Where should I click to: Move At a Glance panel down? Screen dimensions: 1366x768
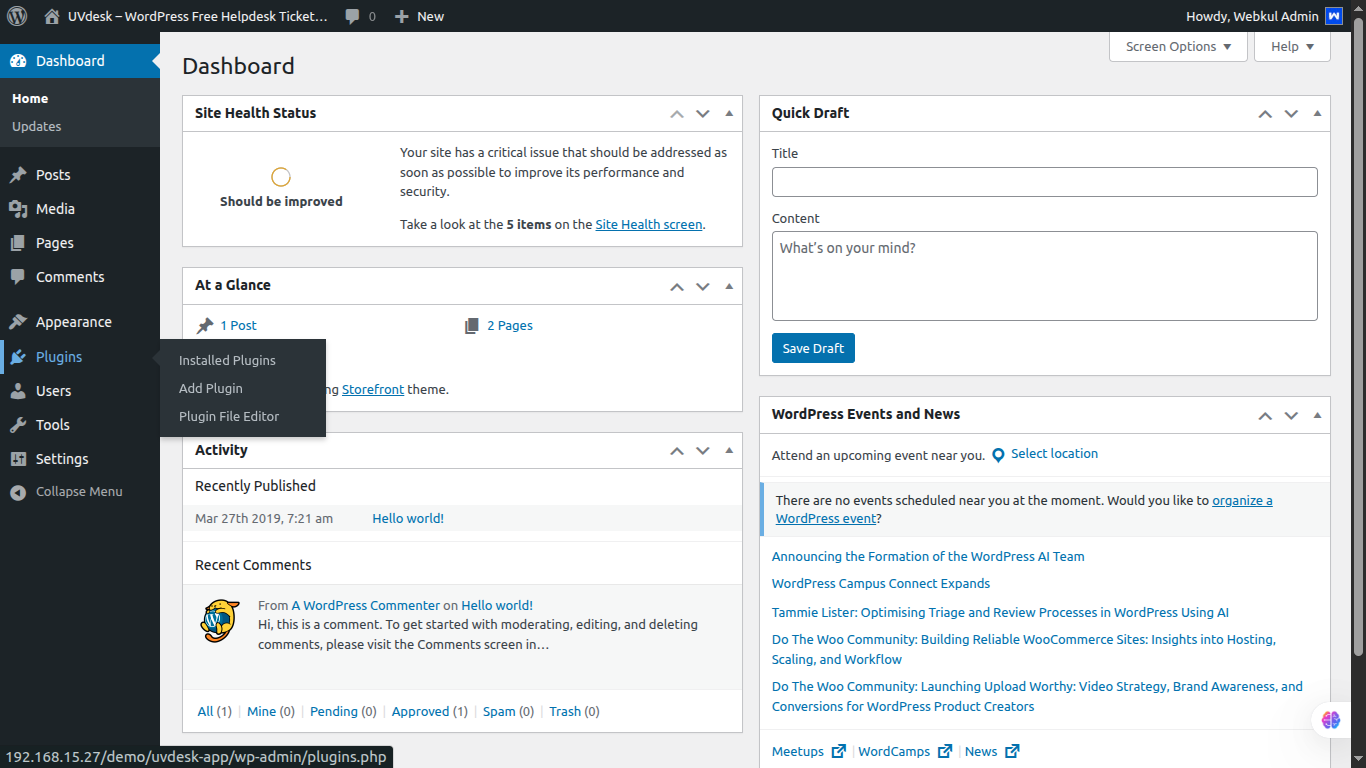[x=703, y=286]
